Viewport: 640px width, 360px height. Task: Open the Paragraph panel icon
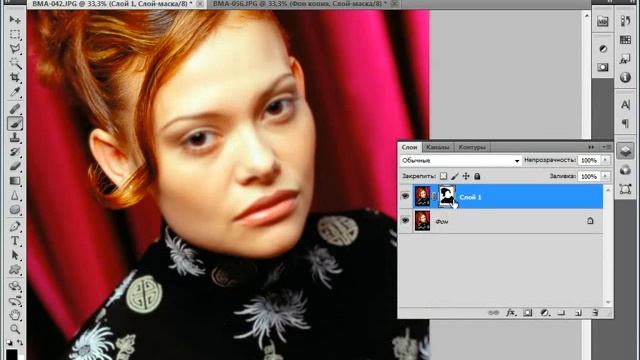pyautogui.click(x=625, y=123)
